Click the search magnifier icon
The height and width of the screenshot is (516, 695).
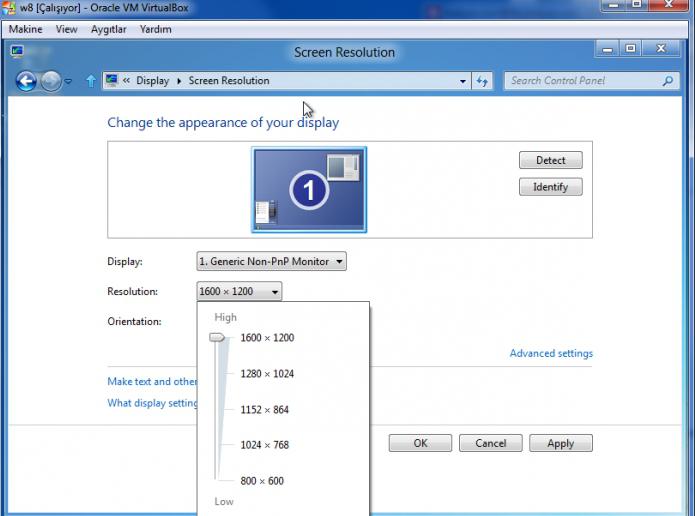coord(668,81)
